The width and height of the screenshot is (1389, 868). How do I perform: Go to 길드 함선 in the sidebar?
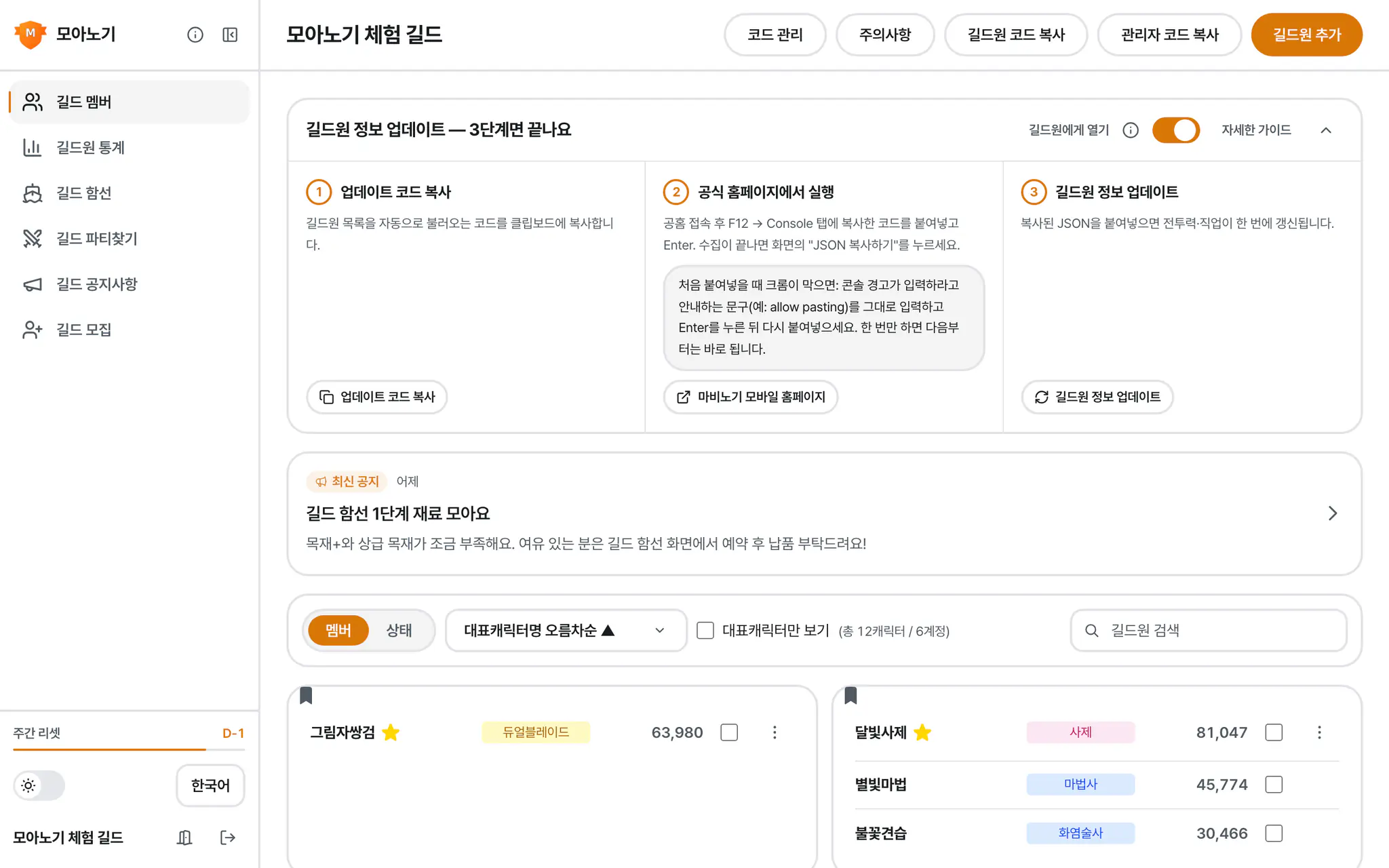point(129,193)
